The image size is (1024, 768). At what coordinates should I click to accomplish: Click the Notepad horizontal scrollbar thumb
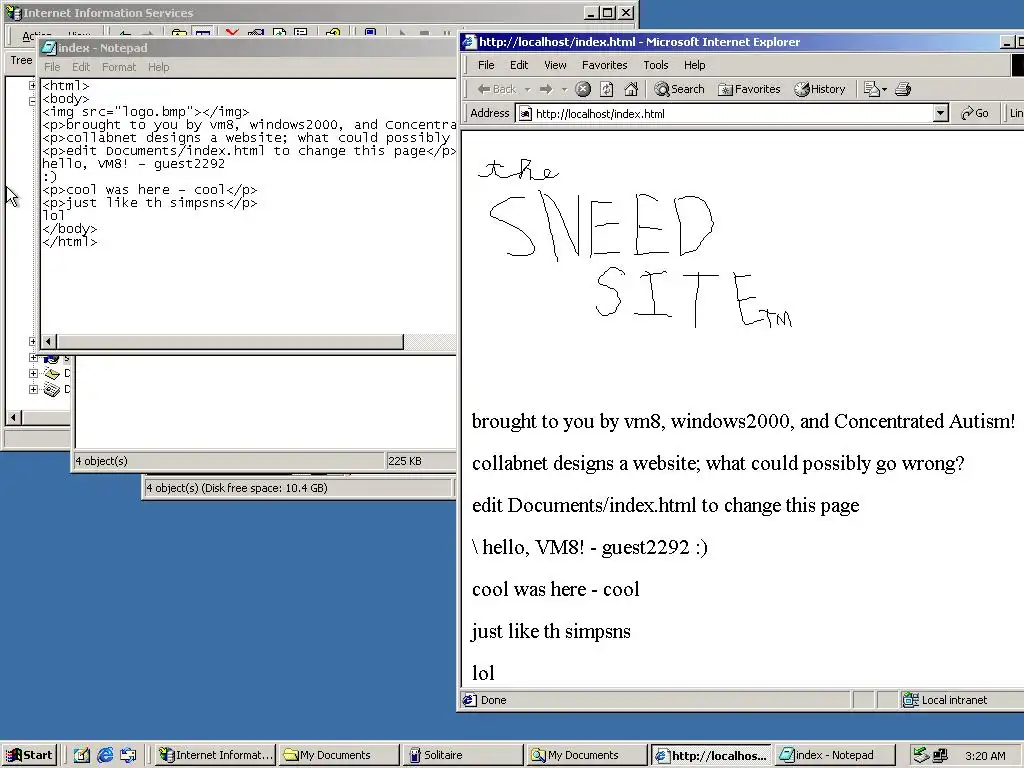230,342
